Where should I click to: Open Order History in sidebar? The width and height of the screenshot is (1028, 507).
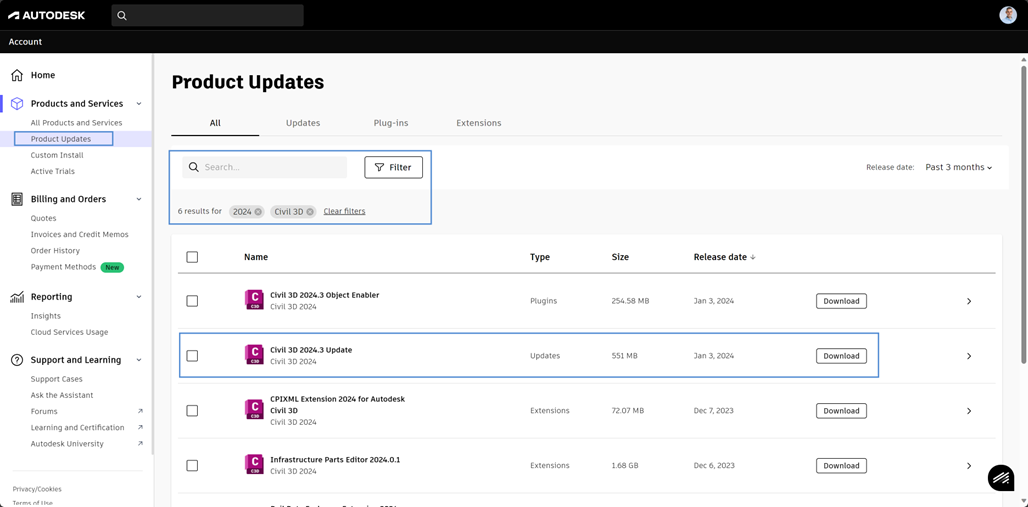pyautogui.click(x=55, y=251)
